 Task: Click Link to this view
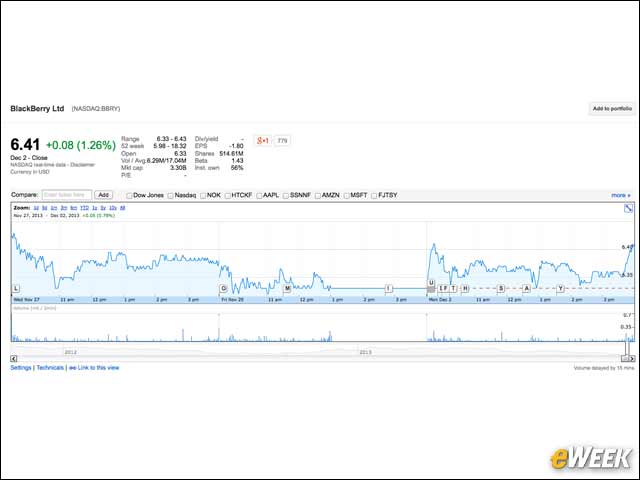pyautogui.click(x=98, y=368)
